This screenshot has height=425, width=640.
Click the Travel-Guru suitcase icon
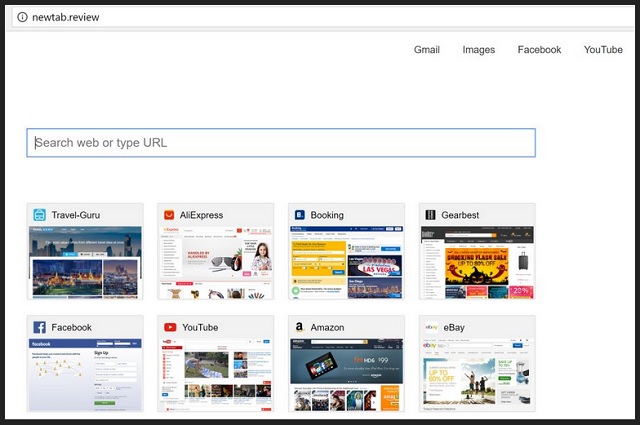40,215
